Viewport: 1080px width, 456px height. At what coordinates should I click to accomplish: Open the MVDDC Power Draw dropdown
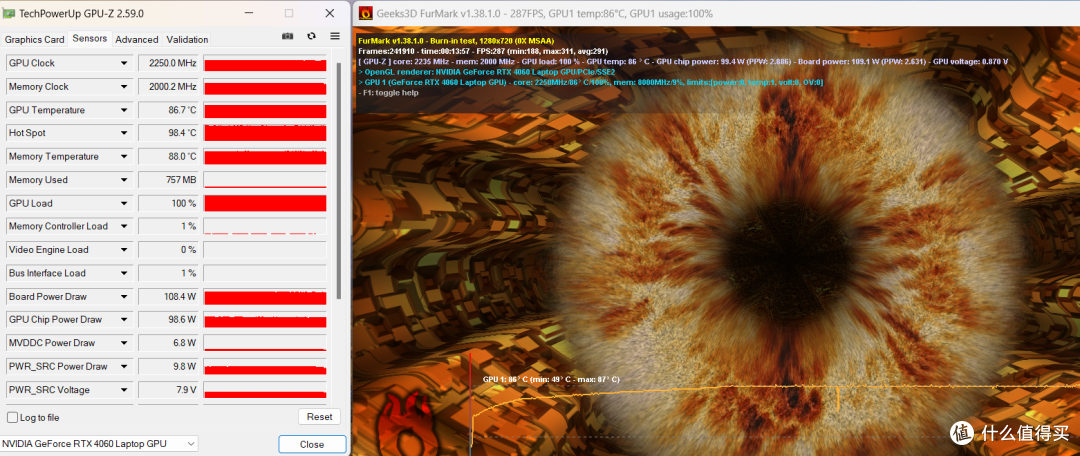(x=124, y=343)
